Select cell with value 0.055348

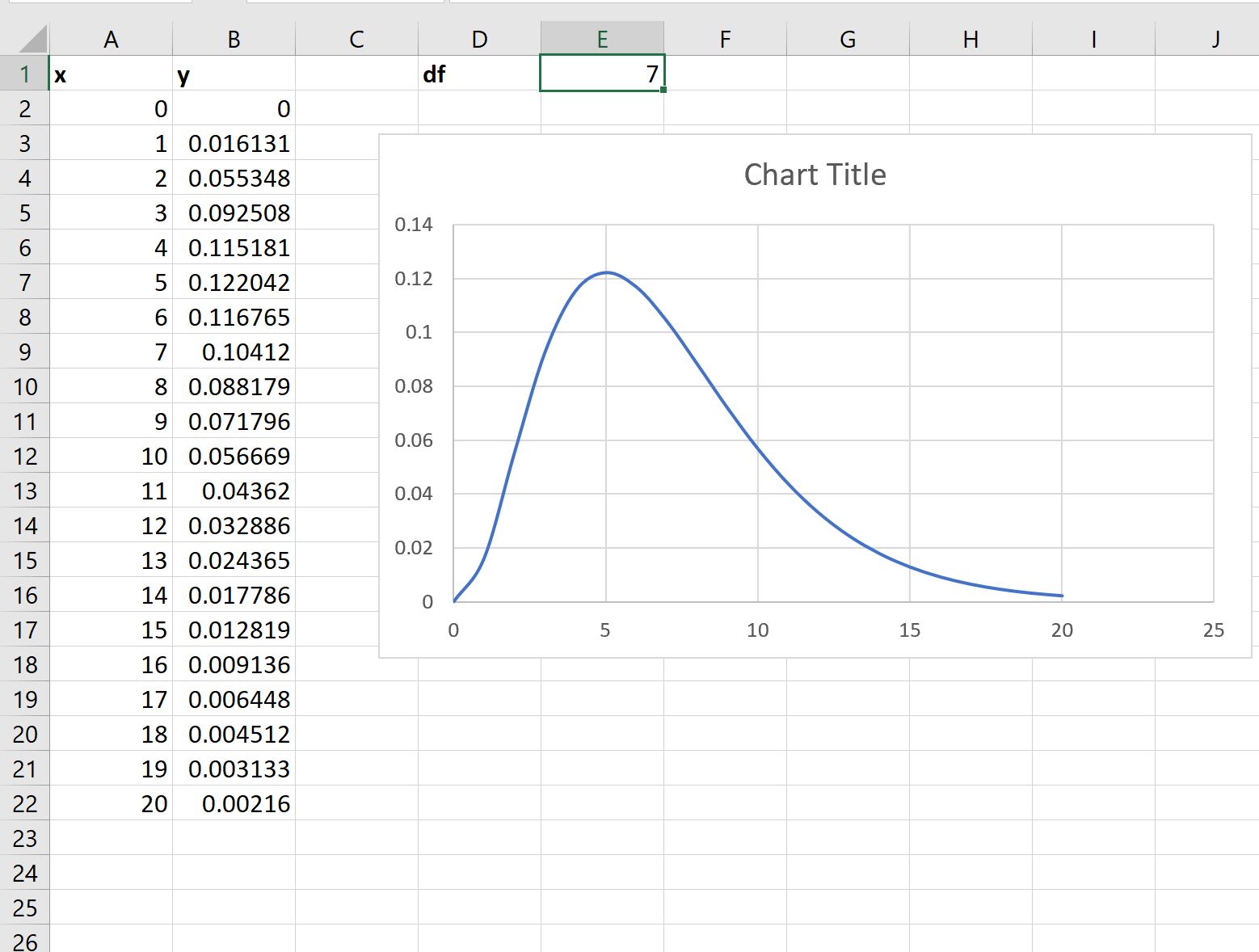click(234, 178)
